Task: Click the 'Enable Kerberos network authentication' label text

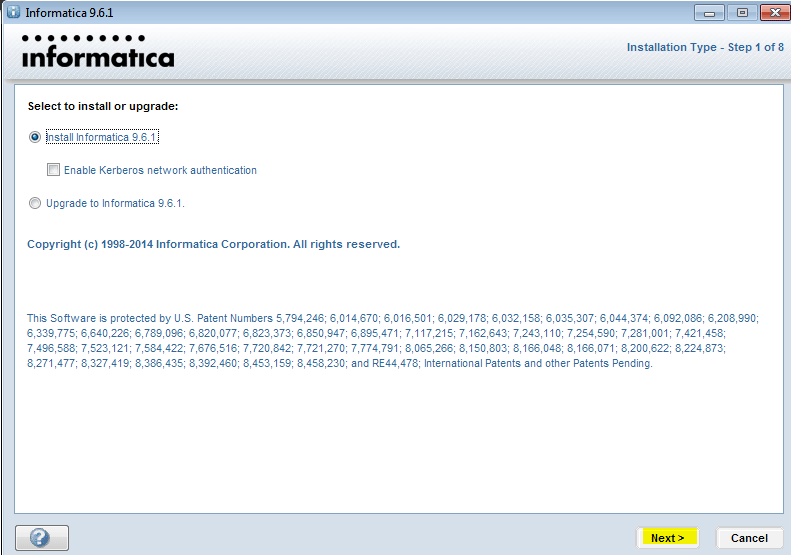Action: pos(160,170)
